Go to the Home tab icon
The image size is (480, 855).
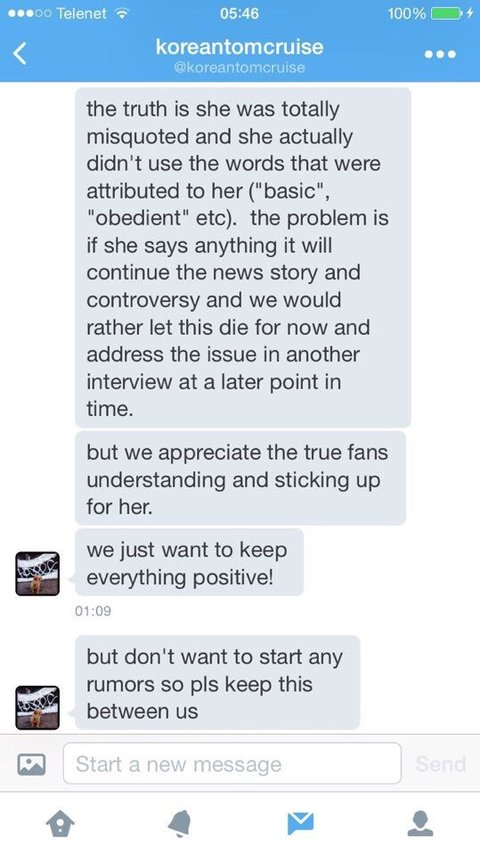click(60, 823)
